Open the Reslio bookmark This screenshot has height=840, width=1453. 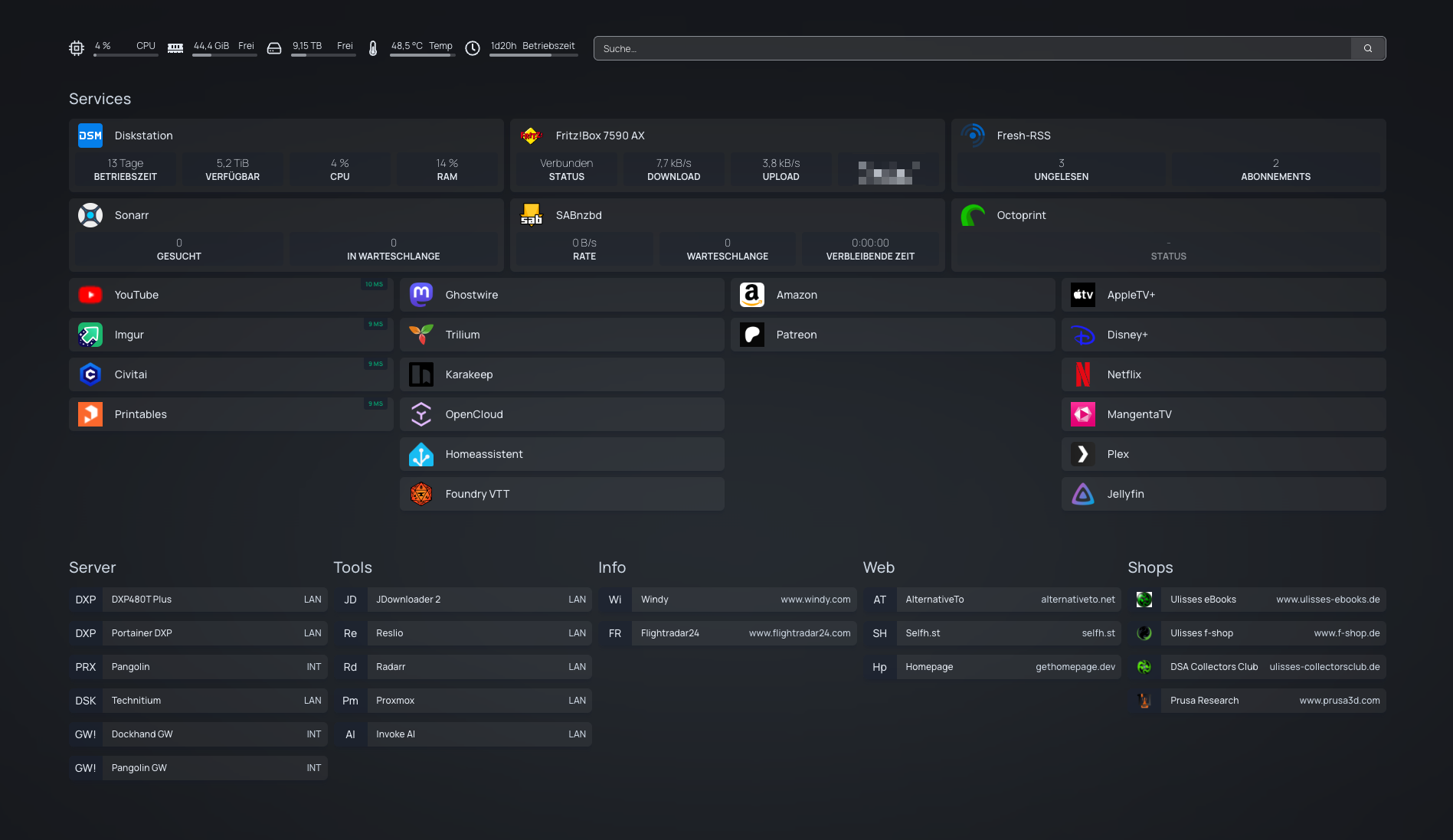click(x=463, y=633)
